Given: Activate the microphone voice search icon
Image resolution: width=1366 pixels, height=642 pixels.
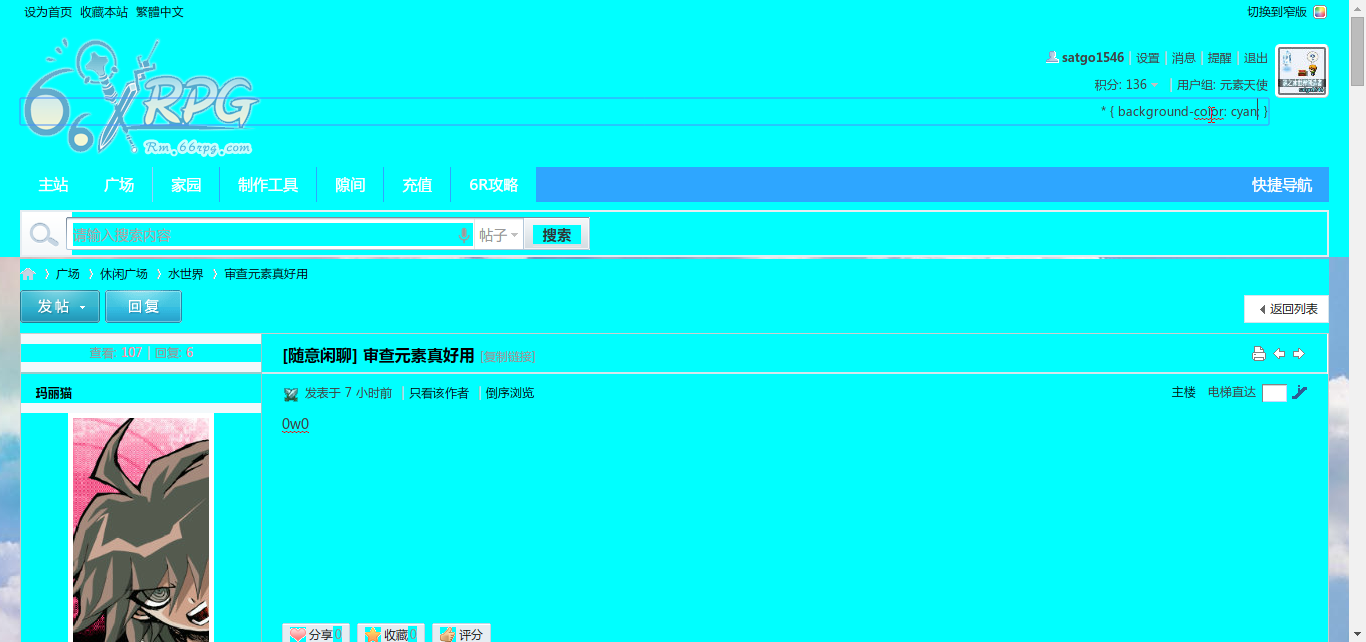Looking at the screenshot, I should coord(463,235).
